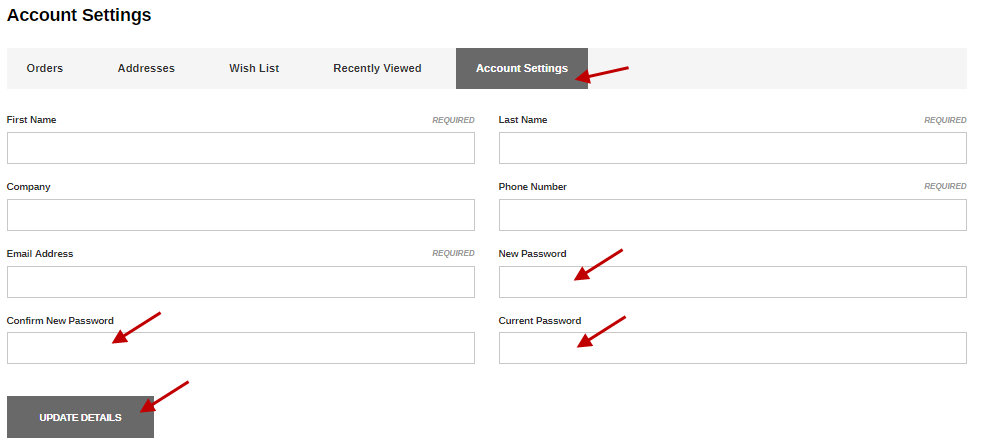Click the Email Address label

coord(40,253)
